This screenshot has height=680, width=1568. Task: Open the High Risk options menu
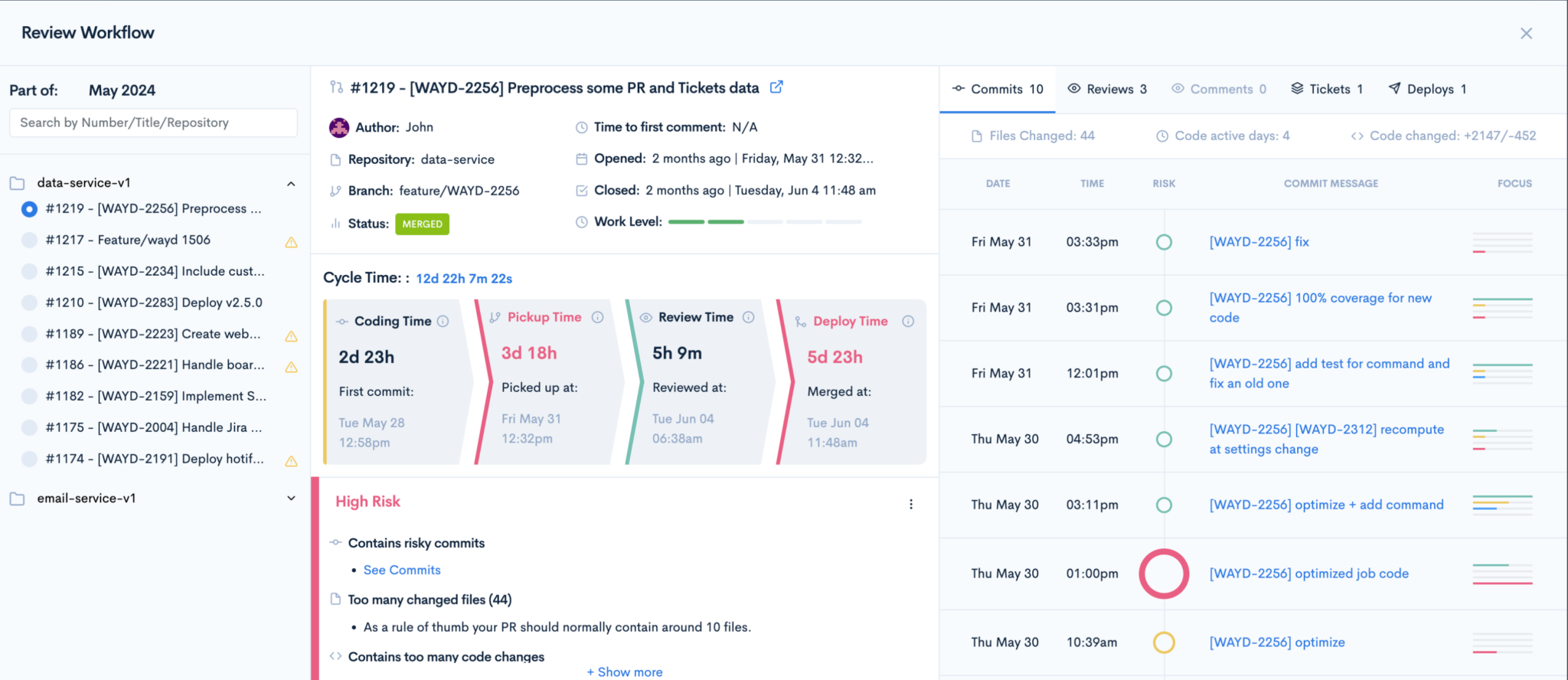coord(911,504)
